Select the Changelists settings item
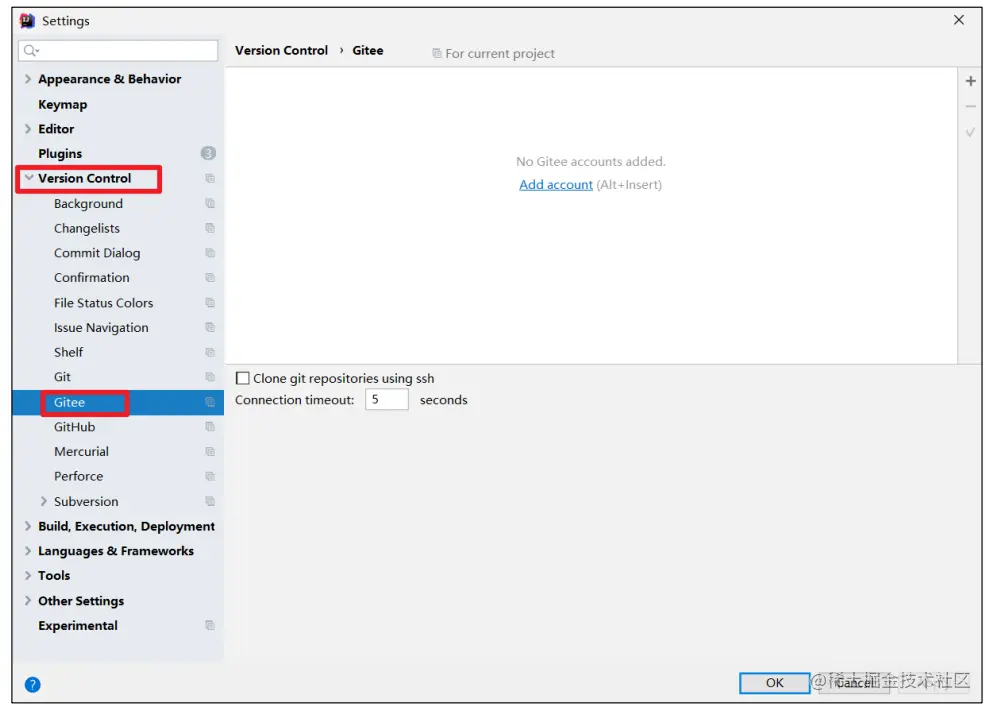 [x=87, y=228]
